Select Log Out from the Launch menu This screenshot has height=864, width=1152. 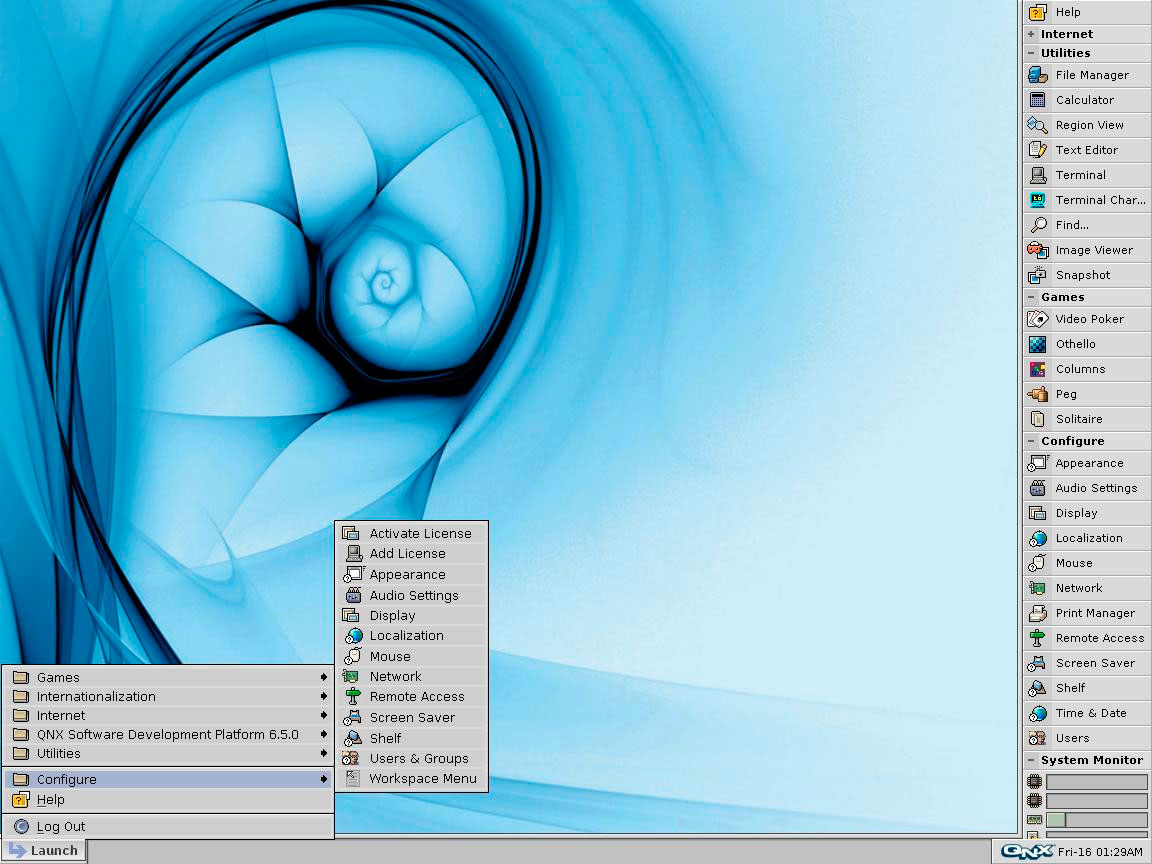60,826
